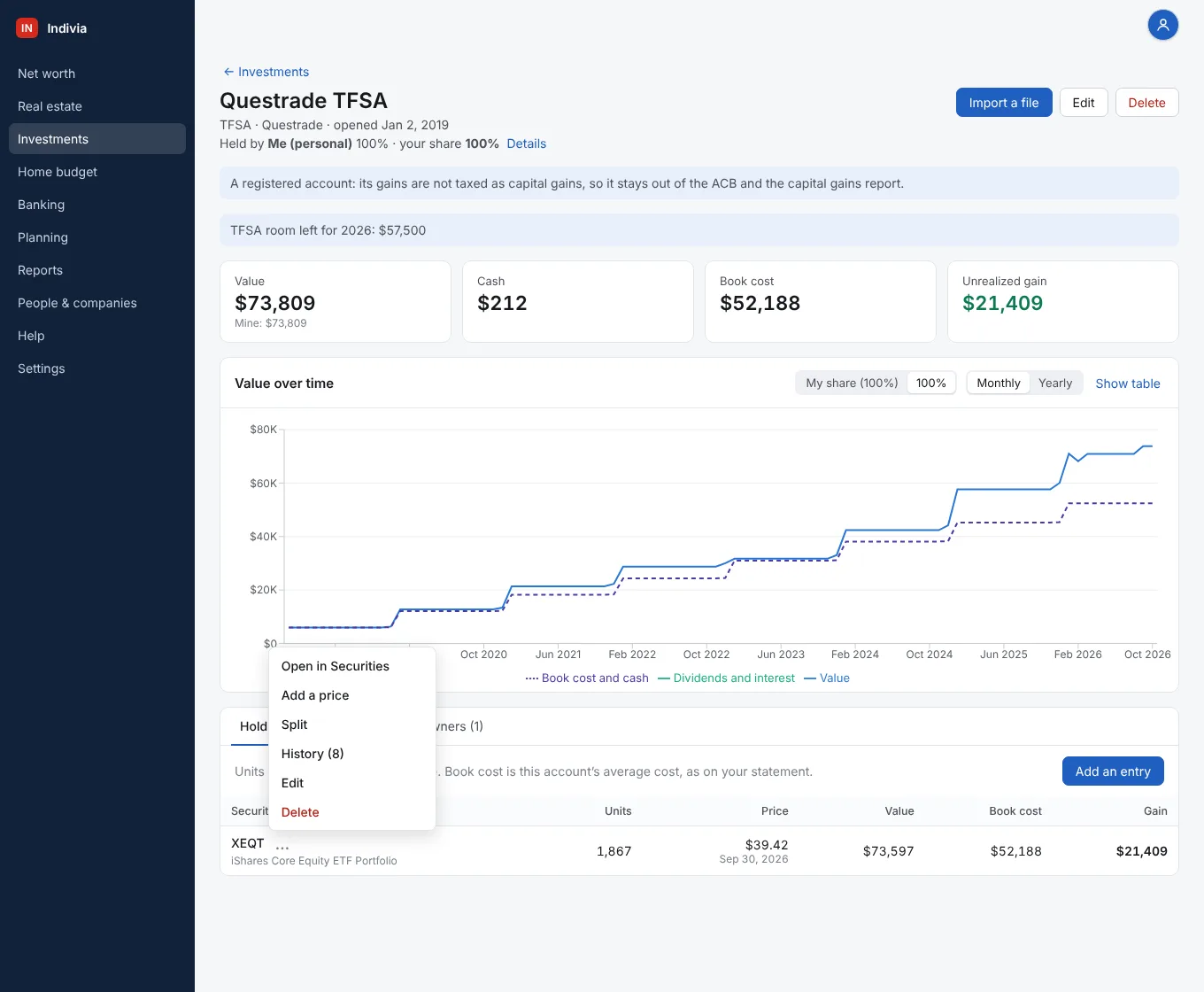Toggle Dividends and interest legend series
Image resolution: width=1204 pixels, height=992 pixels.
[726, 678]
